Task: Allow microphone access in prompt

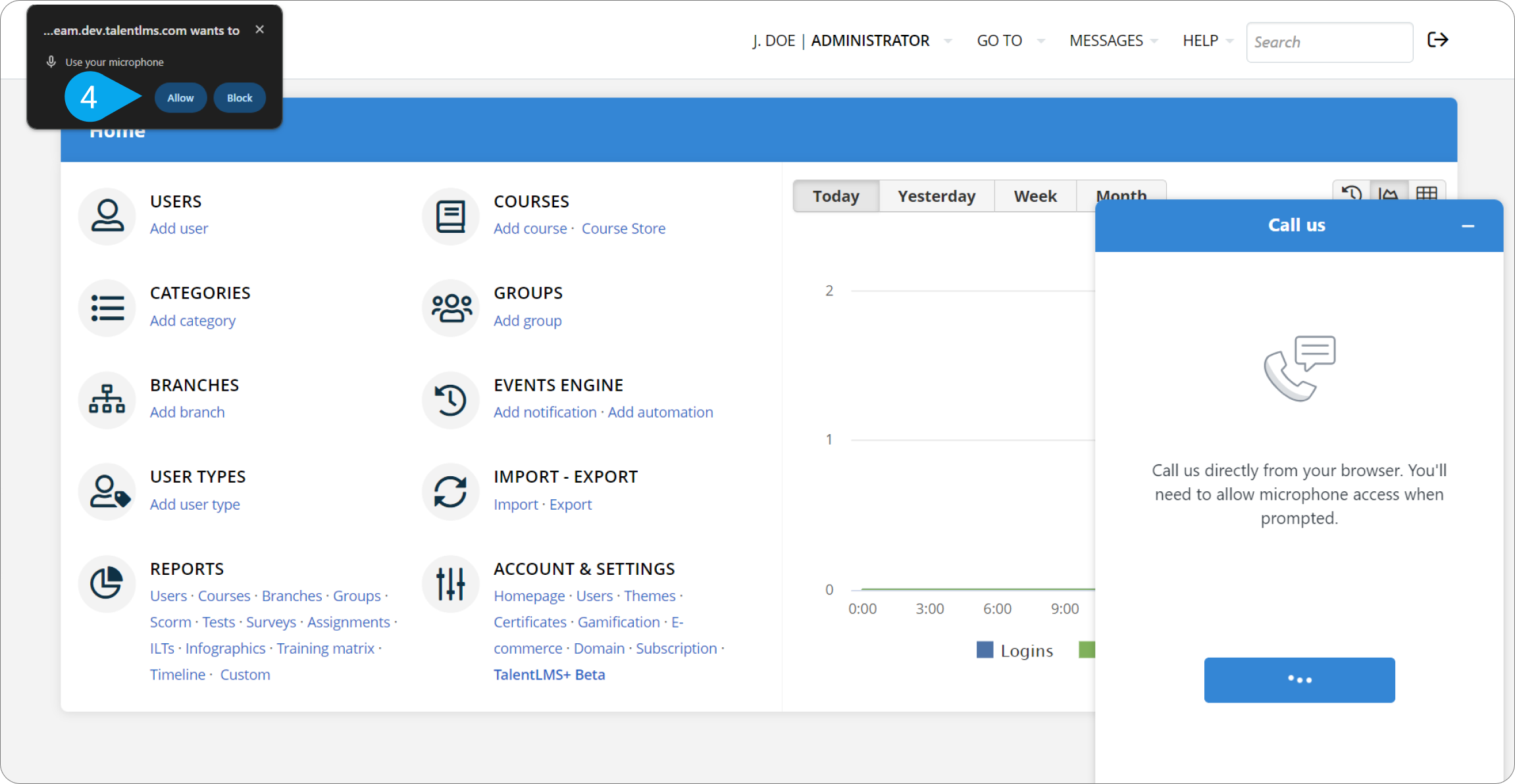Action: [x=180, y=98]
